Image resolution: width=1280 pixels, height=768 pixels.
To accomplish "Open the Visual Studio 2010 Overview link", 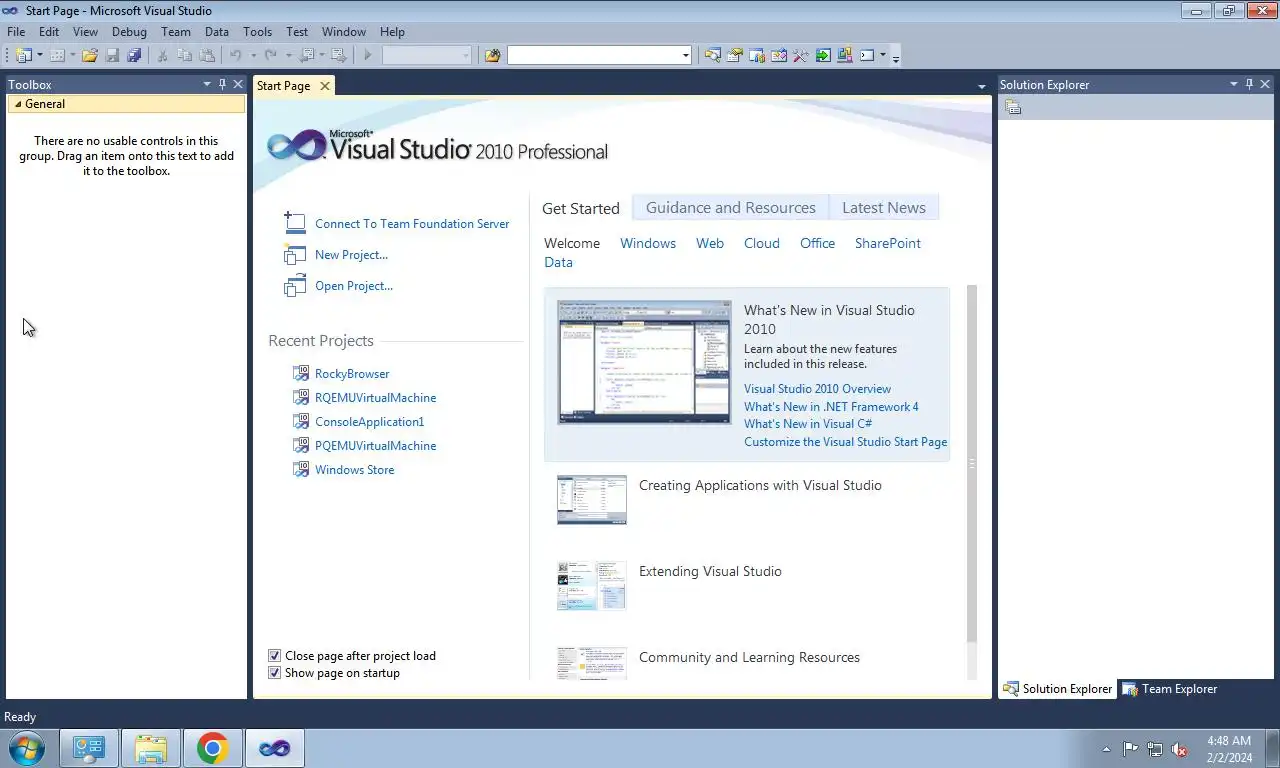I will tap(817, 389).
